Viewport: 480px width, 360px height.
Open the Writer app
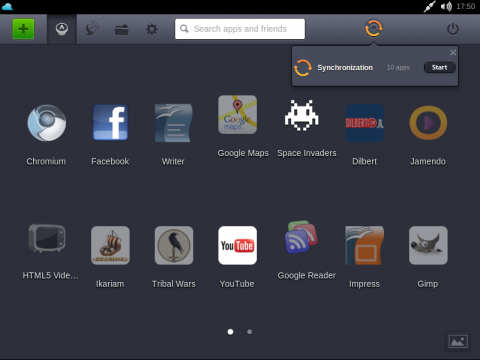174,123
